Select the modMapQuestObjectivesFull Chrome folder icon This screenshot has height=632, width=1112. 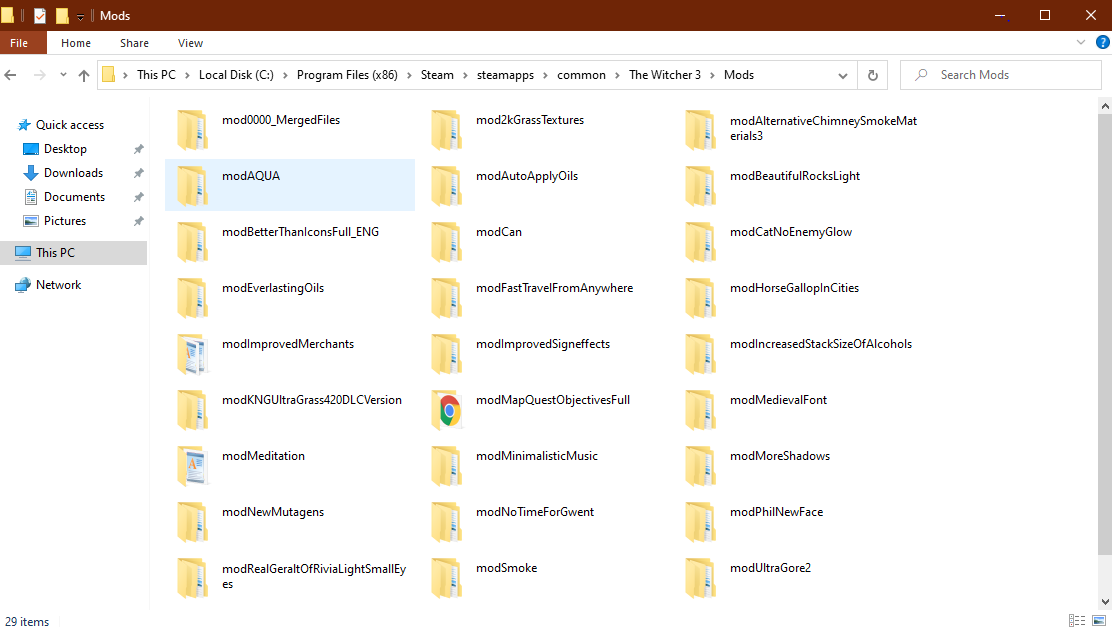click(446, 410)
